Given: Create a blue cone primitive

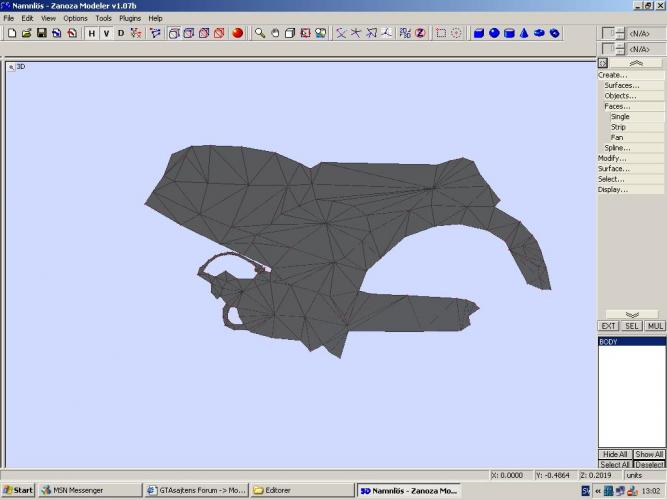Looking at the screenshot, I should coord(524,33).
